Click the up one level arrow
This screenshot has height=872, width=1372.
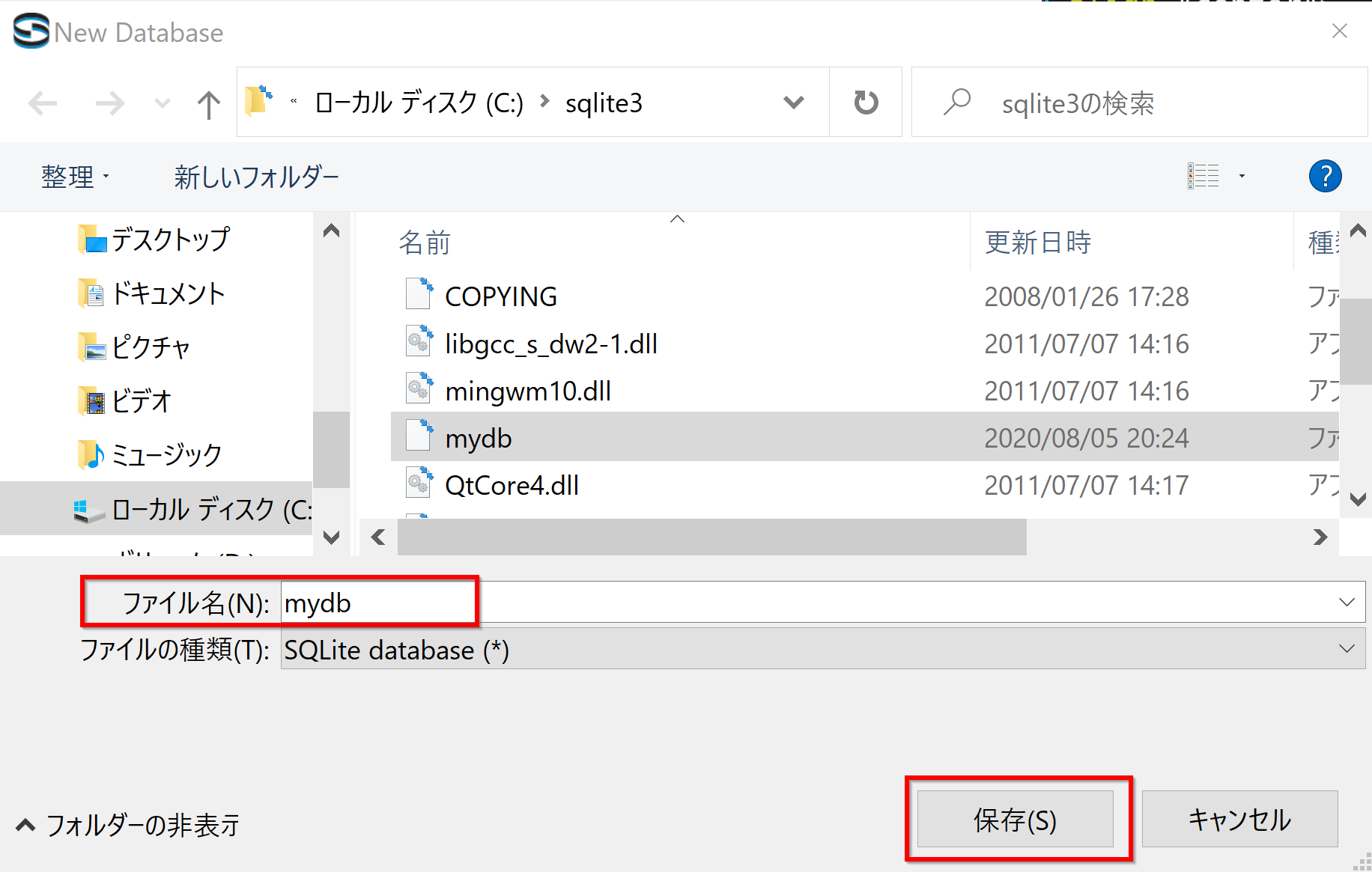pyautogui.click(x=208, y=103)
